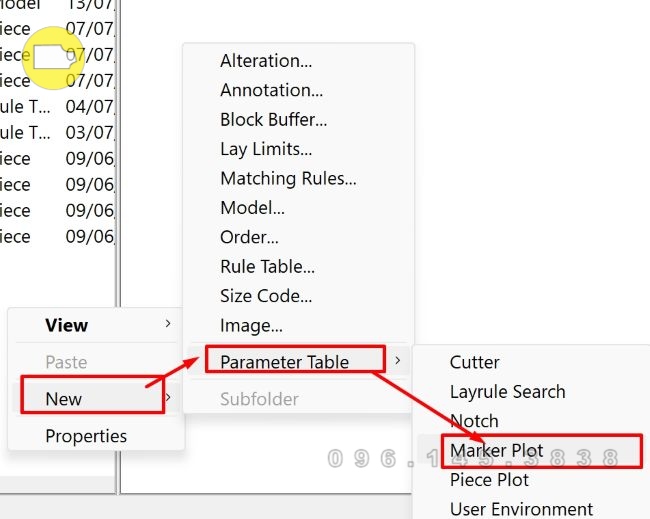Choose Alteration... from New submenu
650x519 pixels.
[266, 61]
